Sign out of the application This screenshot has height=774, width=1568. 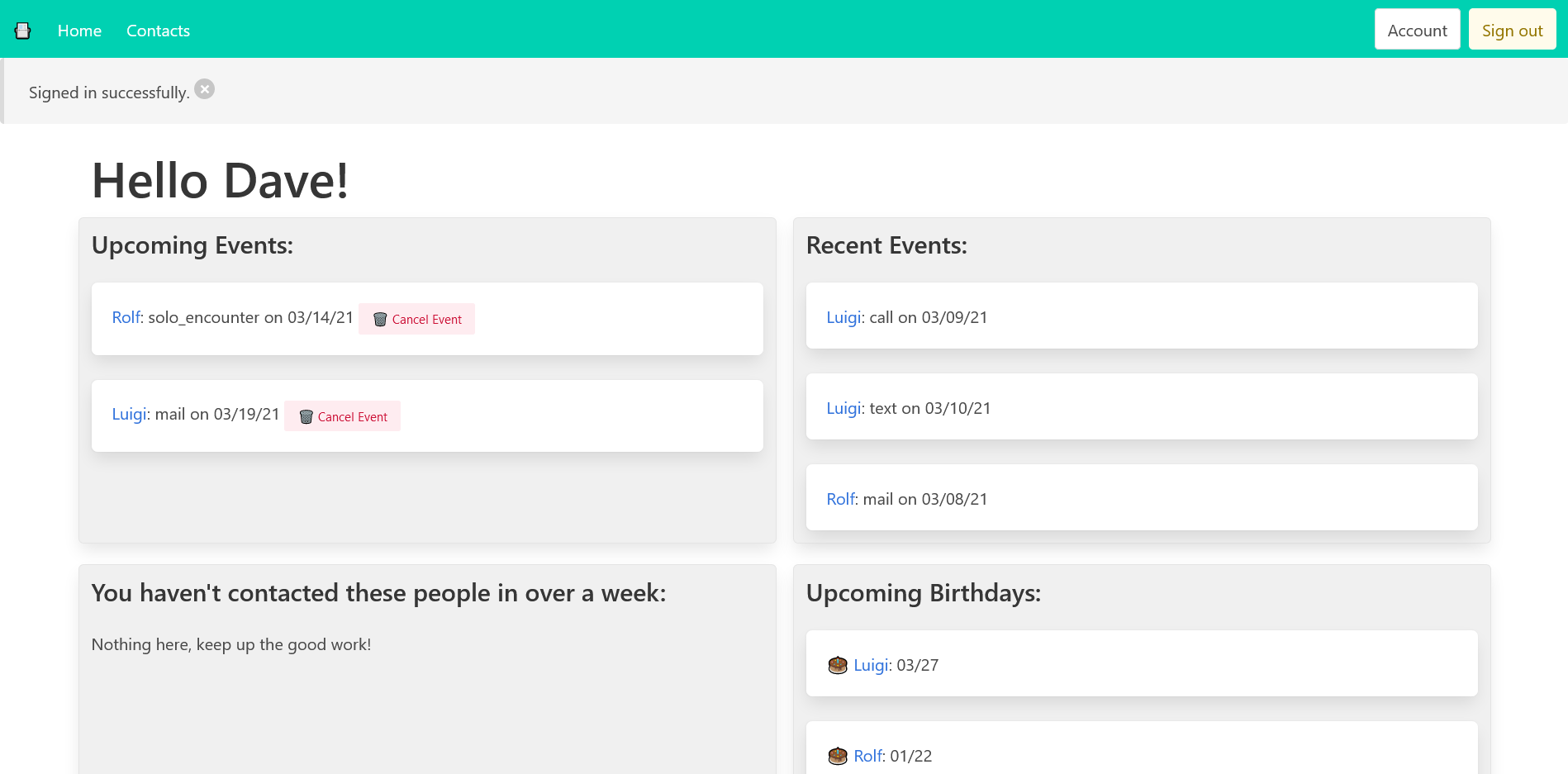tap(1512, 29)
